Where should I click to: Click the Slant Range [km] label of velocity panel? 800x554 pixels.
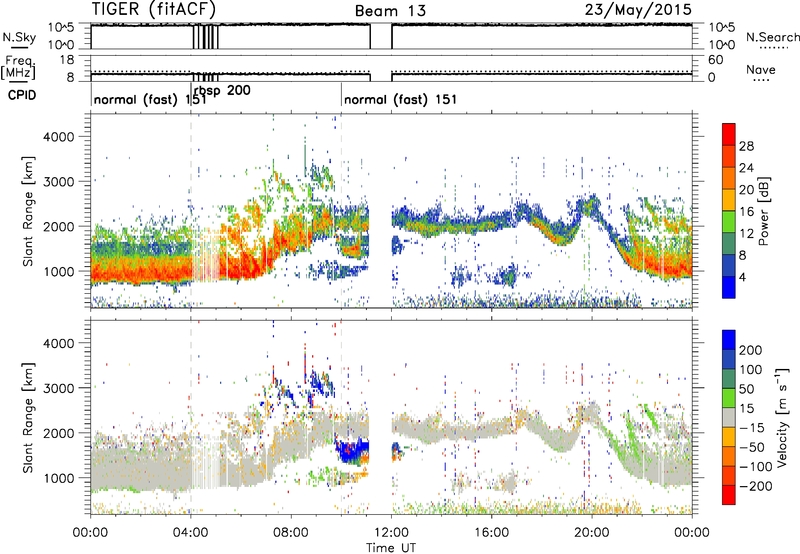coord(28,418)
